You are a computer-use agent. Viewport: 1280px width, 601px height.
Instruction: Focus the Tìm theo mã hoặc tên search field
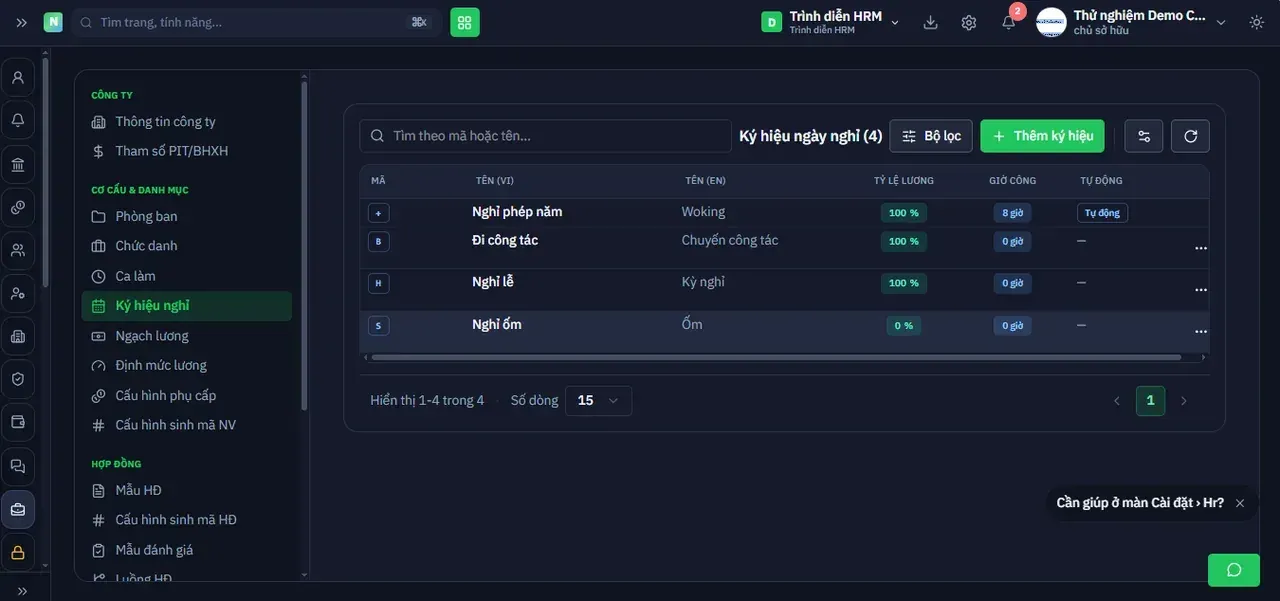(546, 136)
